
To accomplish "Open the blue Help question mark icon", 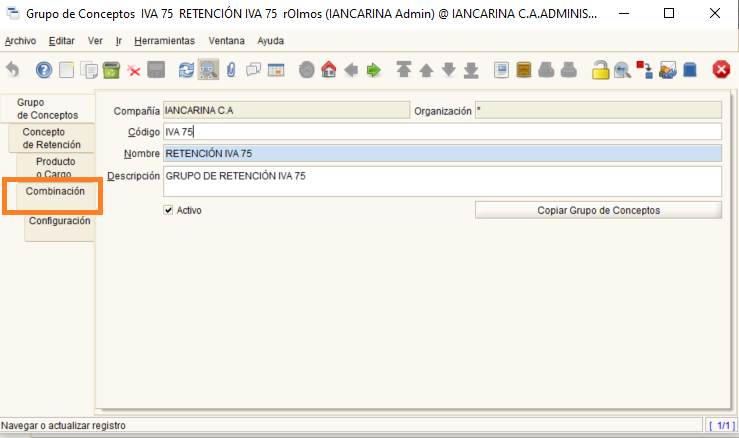I will click(44, 70).
